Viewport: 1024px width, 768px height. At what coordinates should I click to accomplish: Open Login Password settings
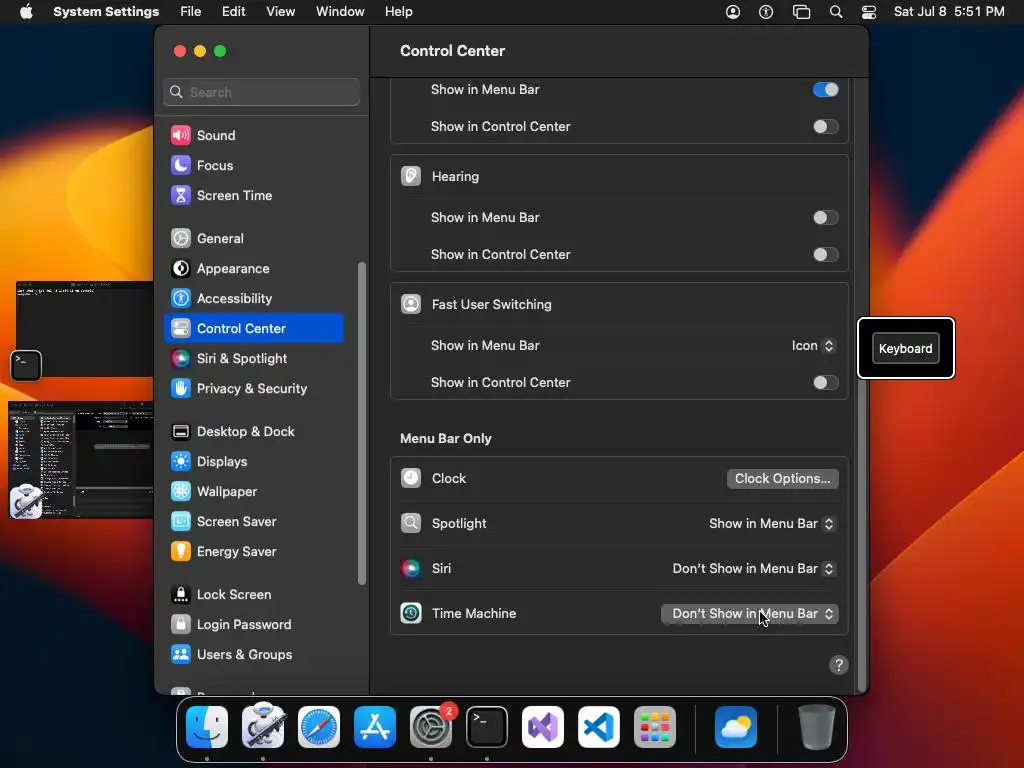pos(254,625)
